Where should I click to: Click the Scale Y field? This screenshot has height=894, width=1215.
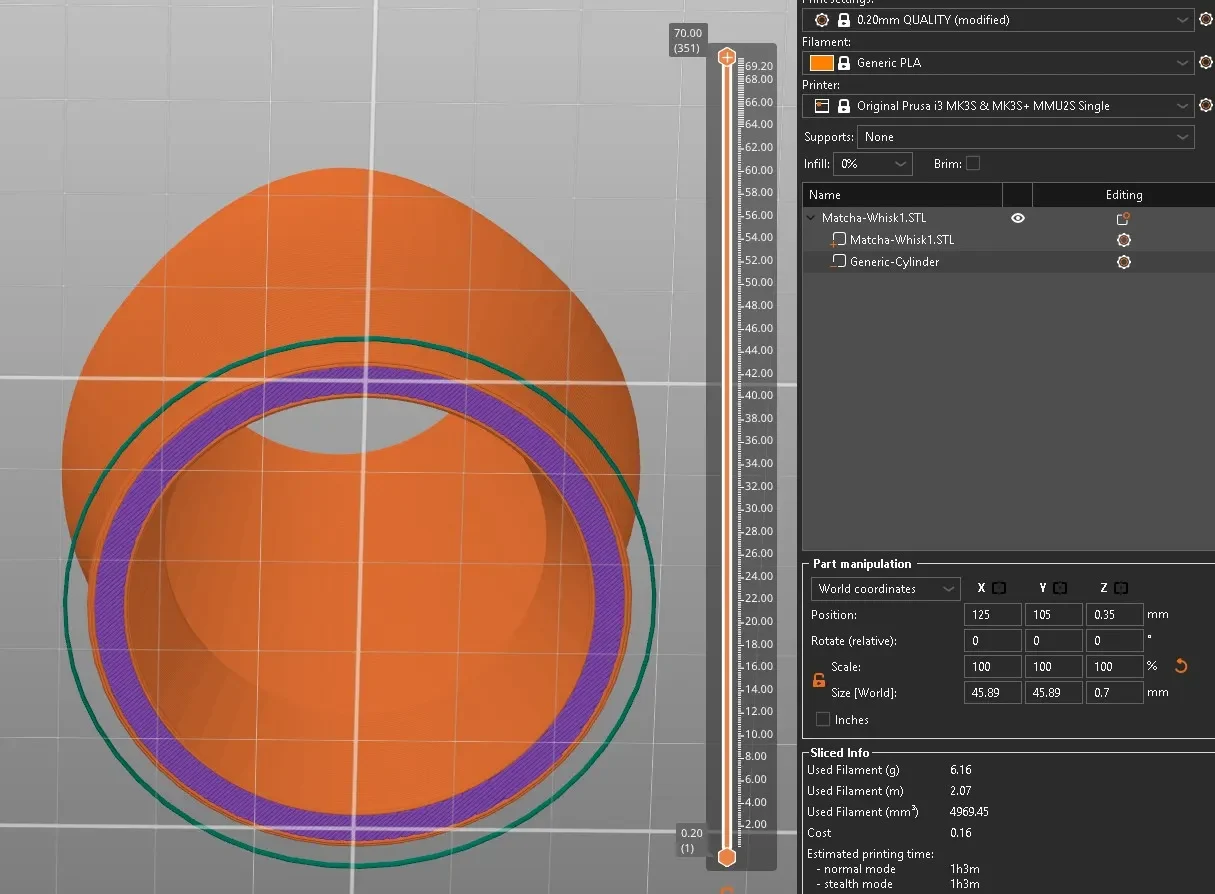[1054, 667]
